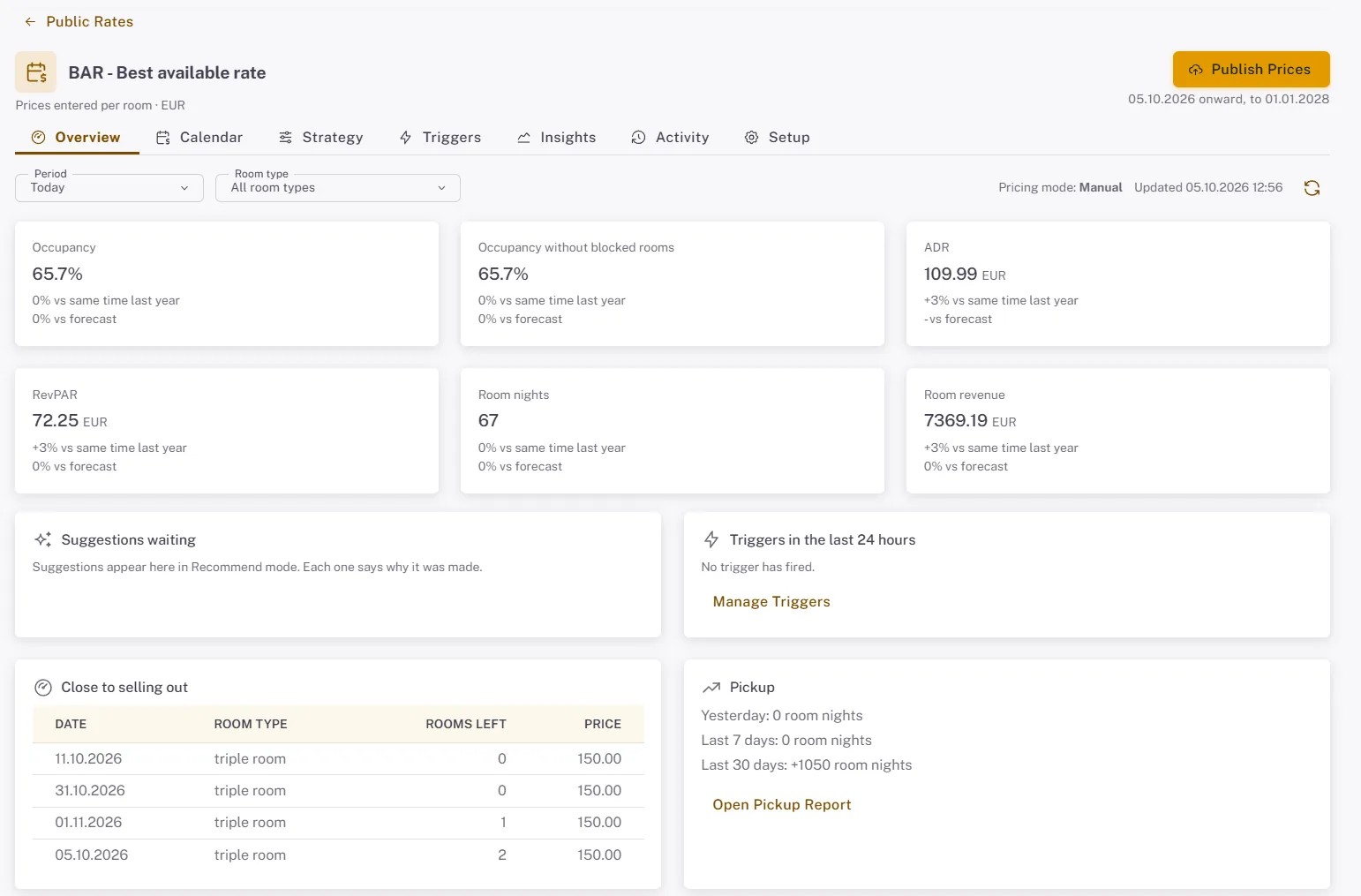
Task: Go to the Strategy tab
Action: coord(321,138)
